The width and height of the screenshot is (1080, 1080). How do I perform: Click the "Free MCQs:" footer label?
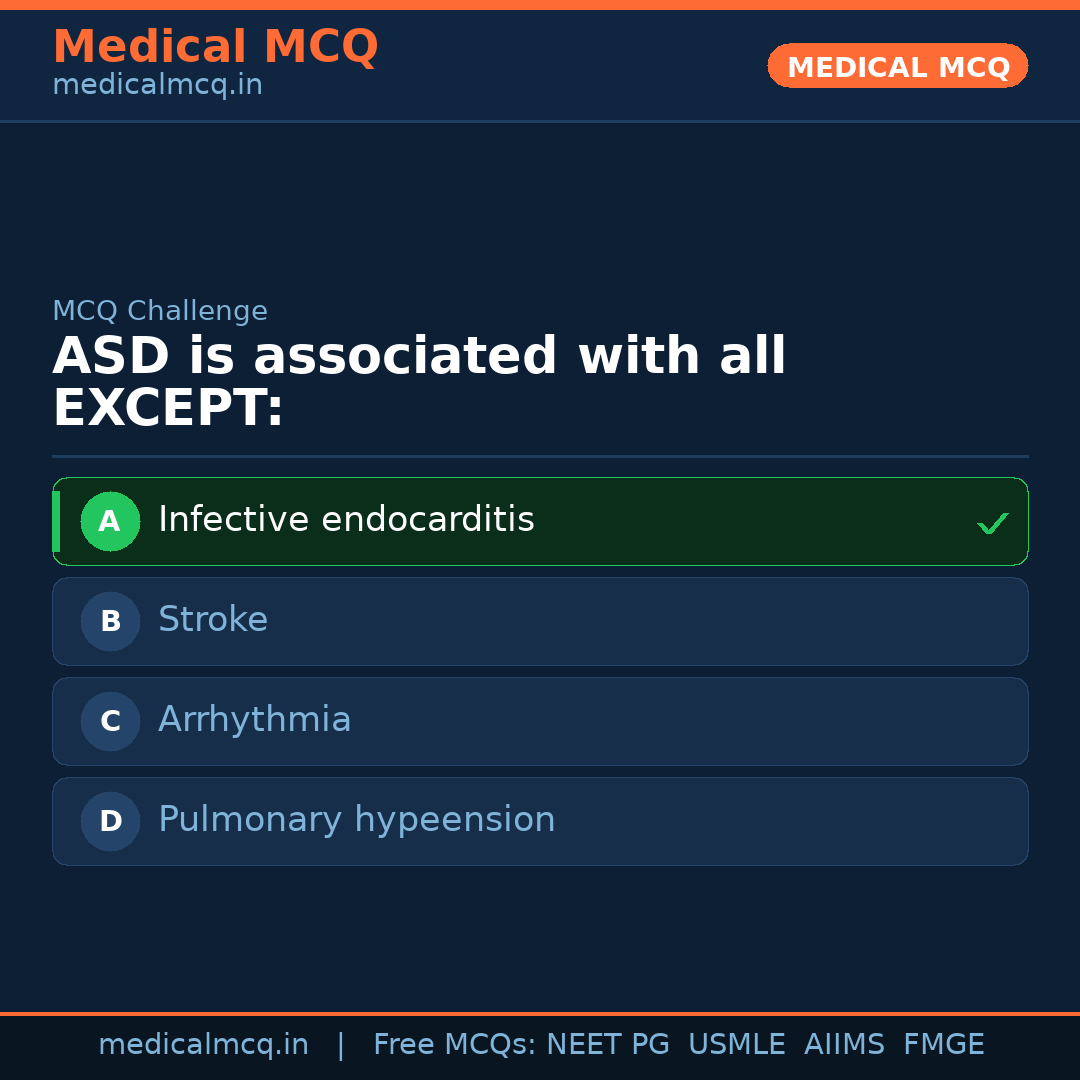pos(455,1045)
